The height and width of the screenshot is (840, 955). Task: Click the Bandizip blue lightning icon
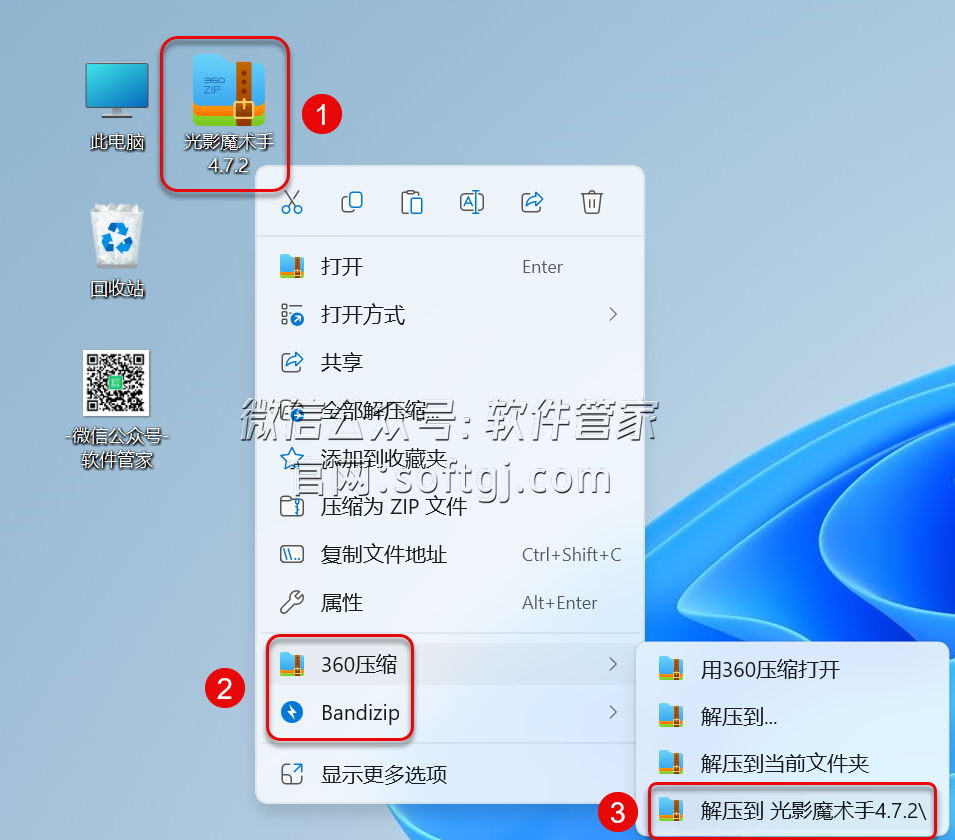point(292,712)
